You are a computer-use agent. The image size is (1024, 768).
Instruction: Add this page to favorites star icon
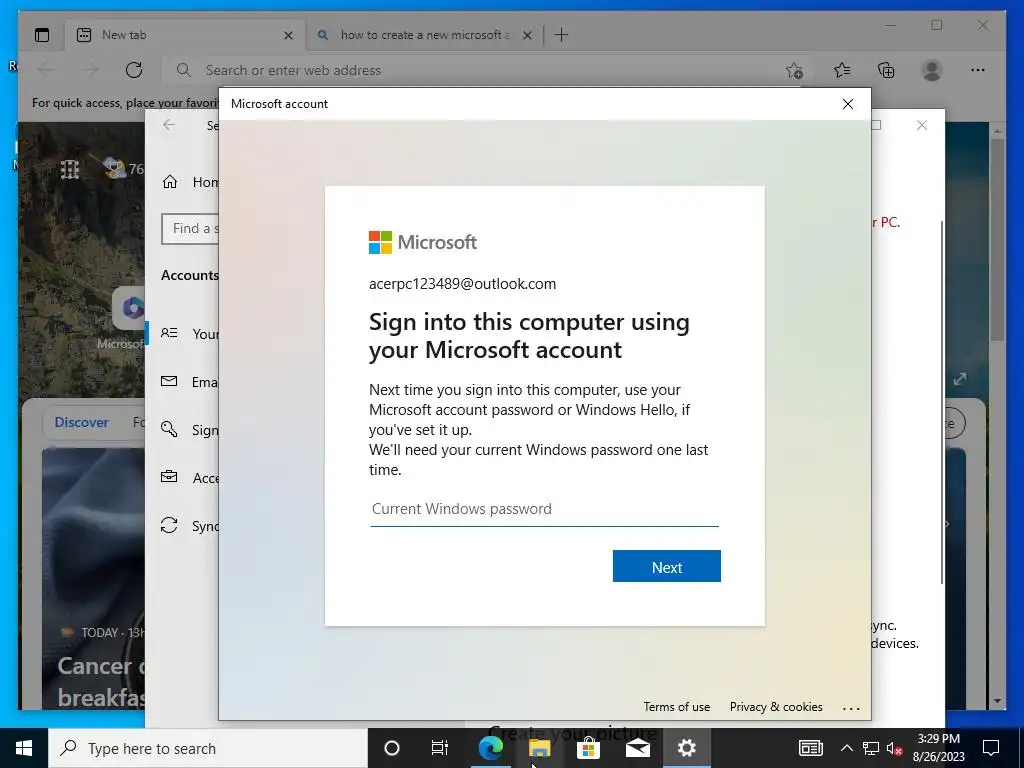click(793, 70)
